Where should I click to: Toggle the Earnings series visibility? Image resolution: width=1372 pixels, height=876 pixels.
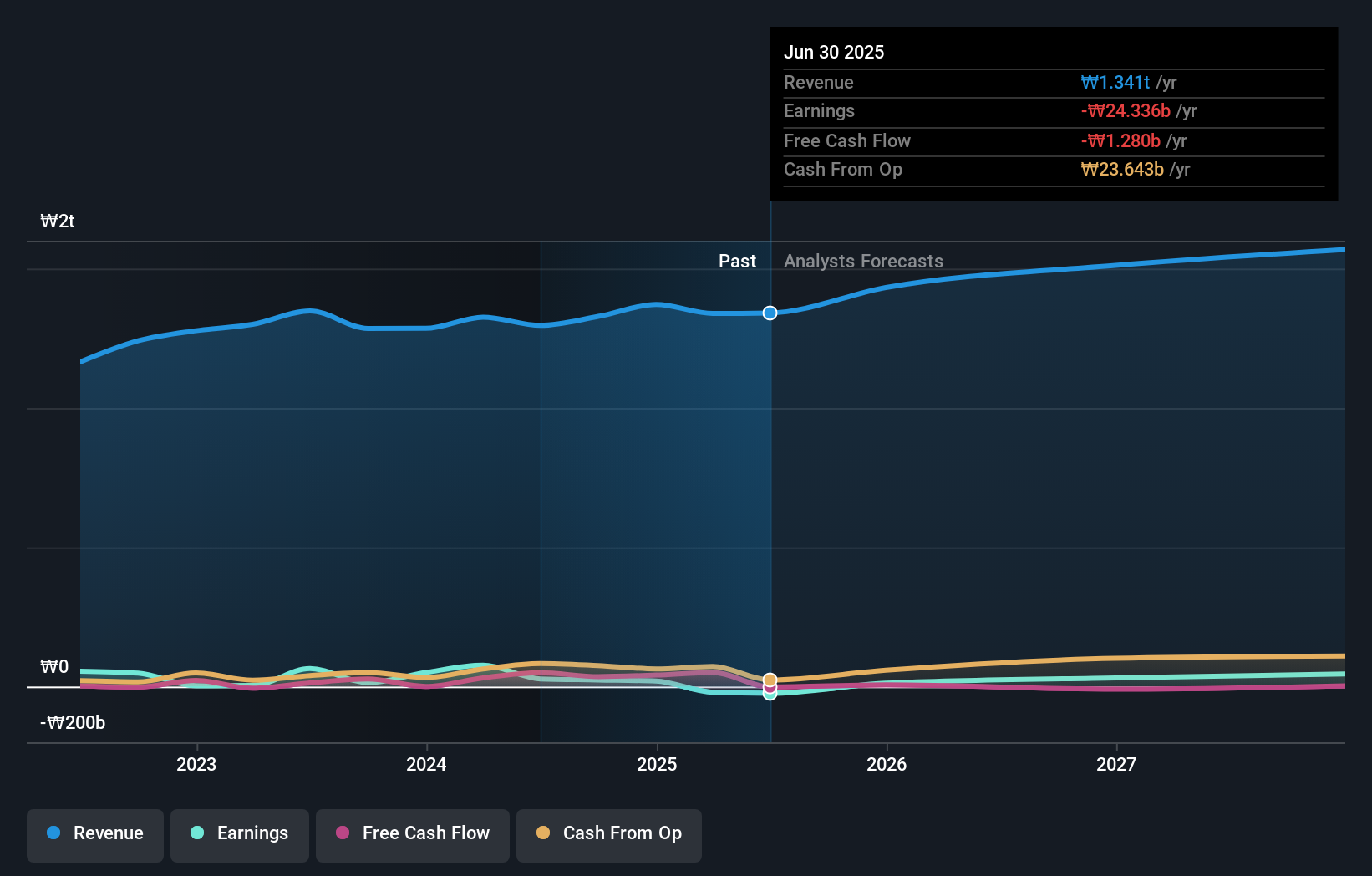[240, 833]
